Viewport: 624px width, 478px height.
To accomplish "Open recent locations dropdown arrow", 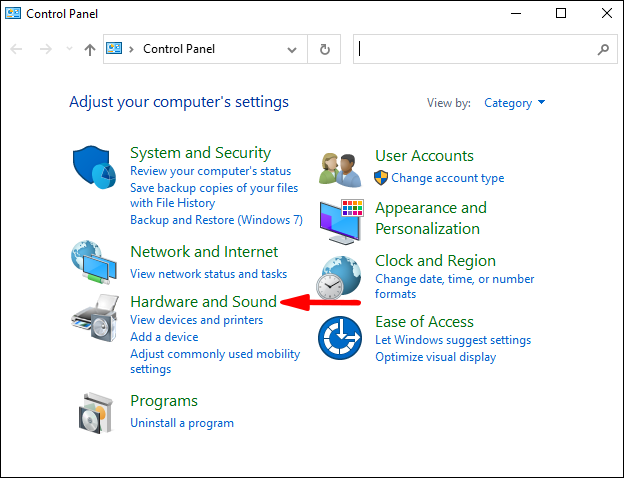I will (x=68, y=49).
